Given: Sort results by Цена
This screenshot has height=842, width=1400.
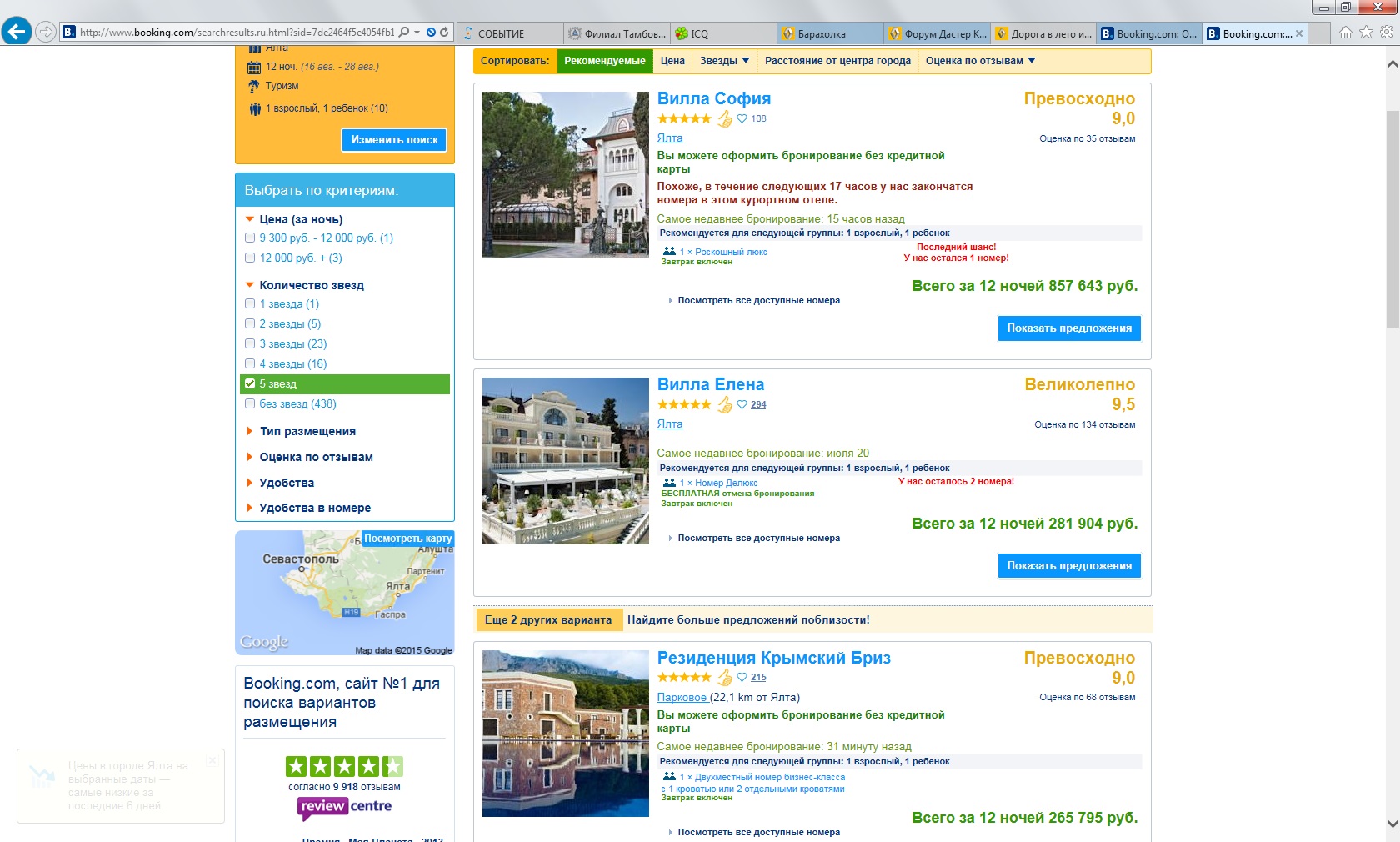Looking at the screenshot, I should pyautogui.click(x=672, y=61).
